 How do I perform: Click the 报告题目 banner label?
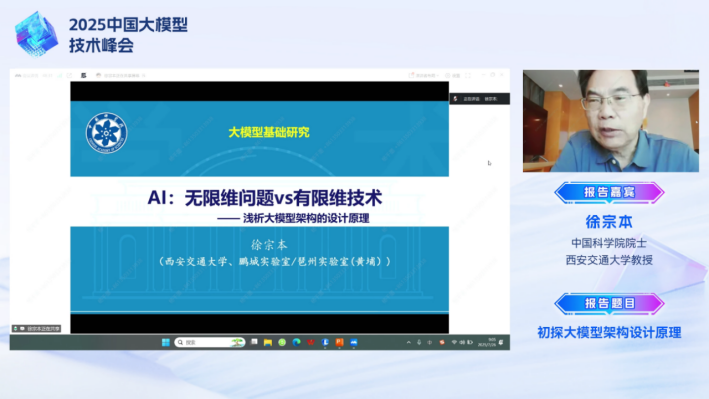click(609, 303)
